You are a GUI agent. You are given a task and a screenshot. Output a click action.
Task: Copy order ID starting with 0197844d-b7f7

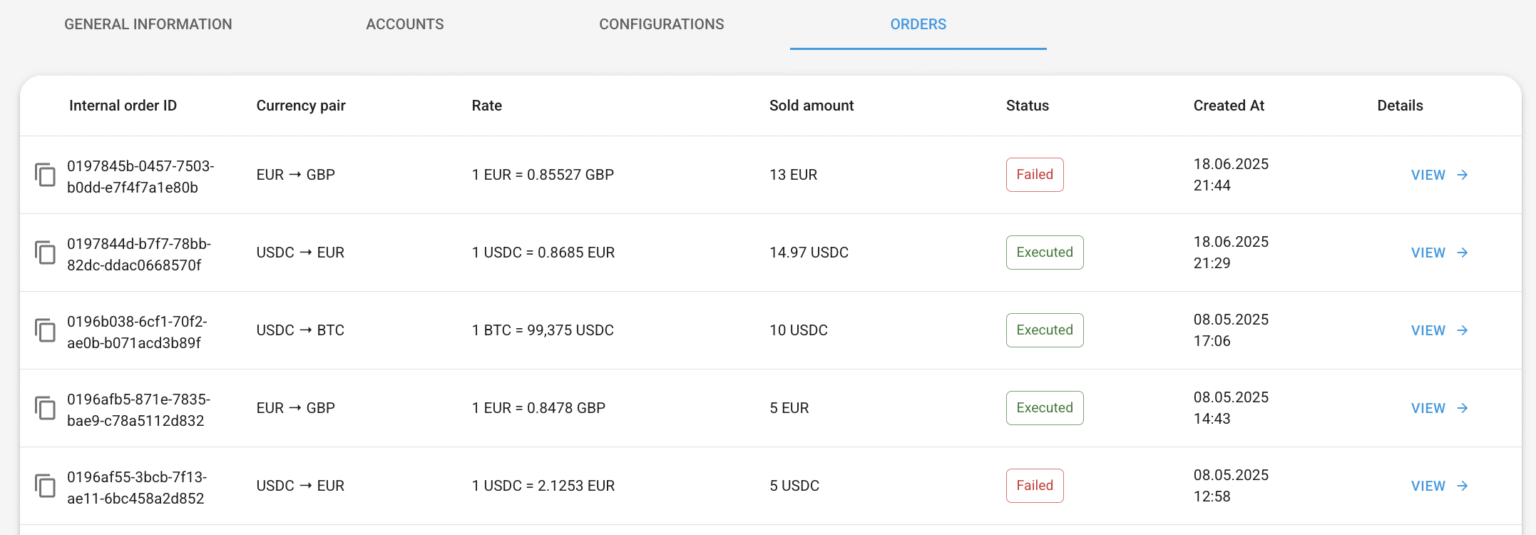coord(45,253)
